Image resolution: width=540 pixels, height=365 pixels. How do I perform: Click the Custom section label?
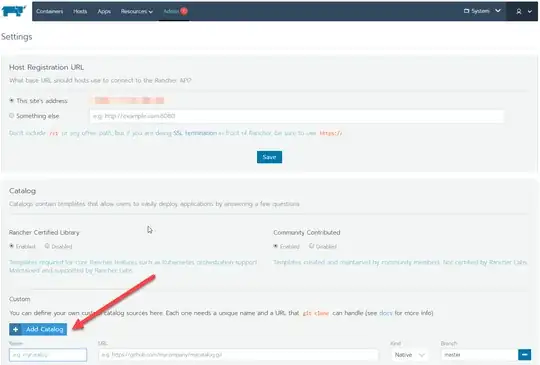tap(20, 299)
